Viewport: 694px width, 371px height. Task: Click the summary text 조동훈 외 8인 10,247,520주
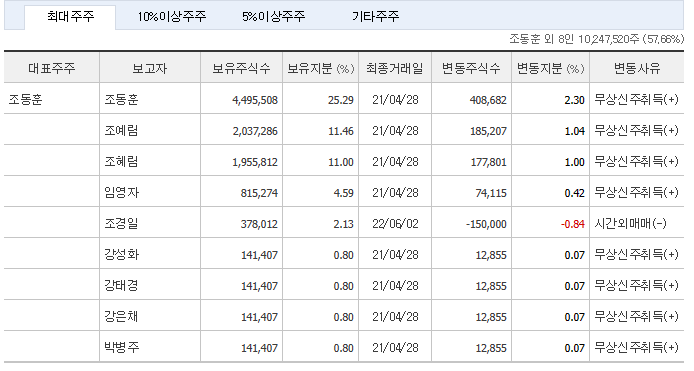pos(574,39)
